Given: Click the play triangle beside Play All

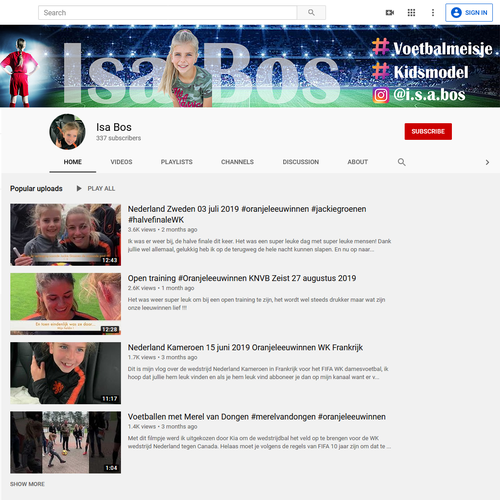Looking at the screenshot, I should click(x=79, y=189).
